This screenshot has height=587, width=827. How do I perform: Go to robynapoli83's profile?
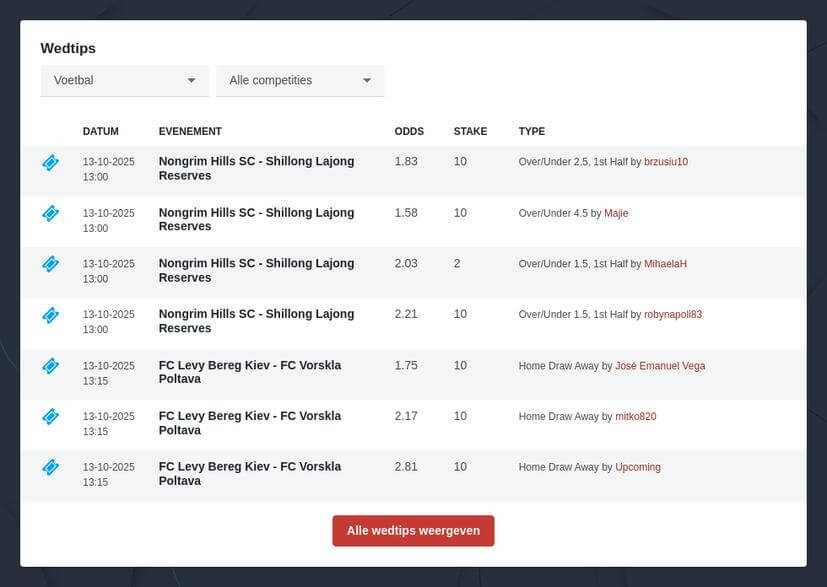672,314
